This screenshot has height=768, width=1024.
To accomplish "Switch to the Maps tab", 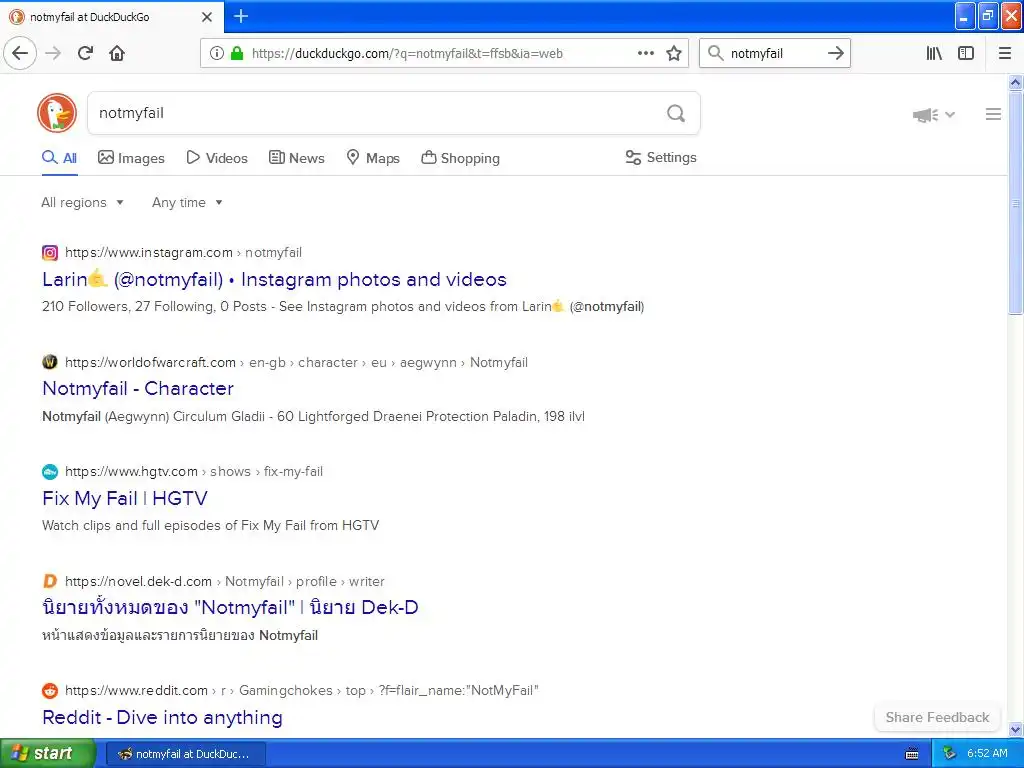I will click(373, 158).
